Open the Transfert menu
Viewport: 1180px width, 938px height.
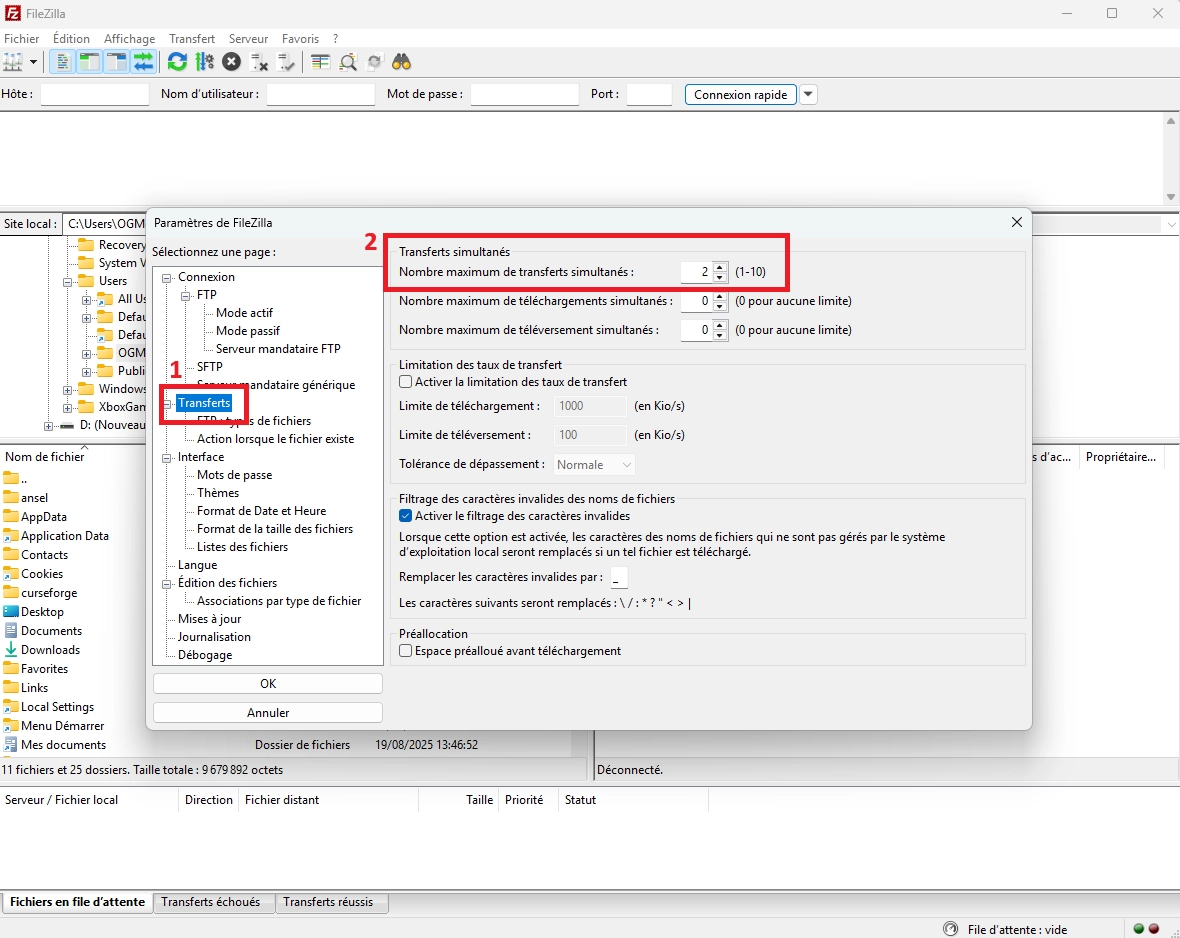192,38
